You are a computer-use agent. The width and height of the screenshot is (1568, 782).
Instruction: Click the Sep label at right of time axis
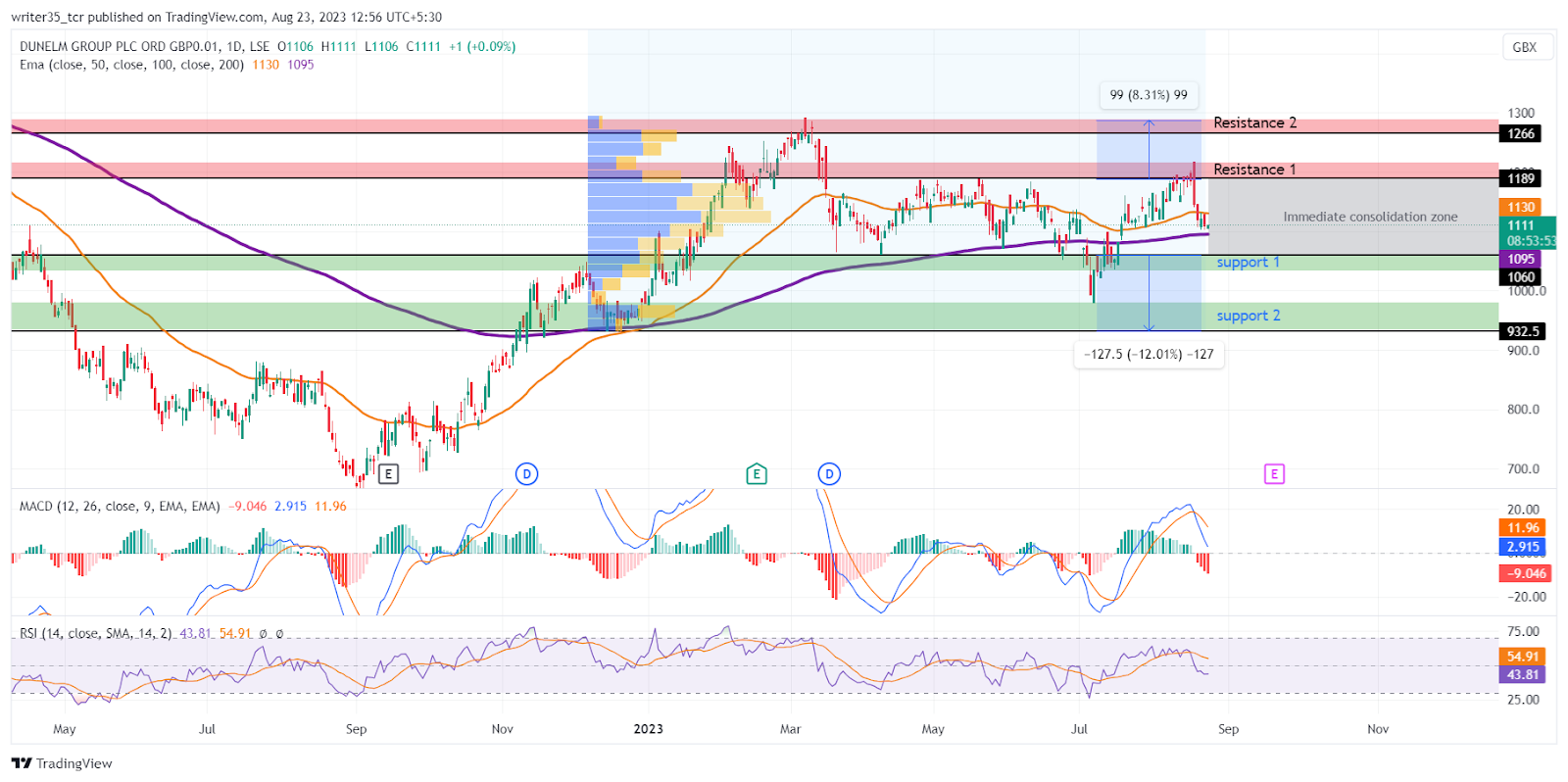point(1228,729)
